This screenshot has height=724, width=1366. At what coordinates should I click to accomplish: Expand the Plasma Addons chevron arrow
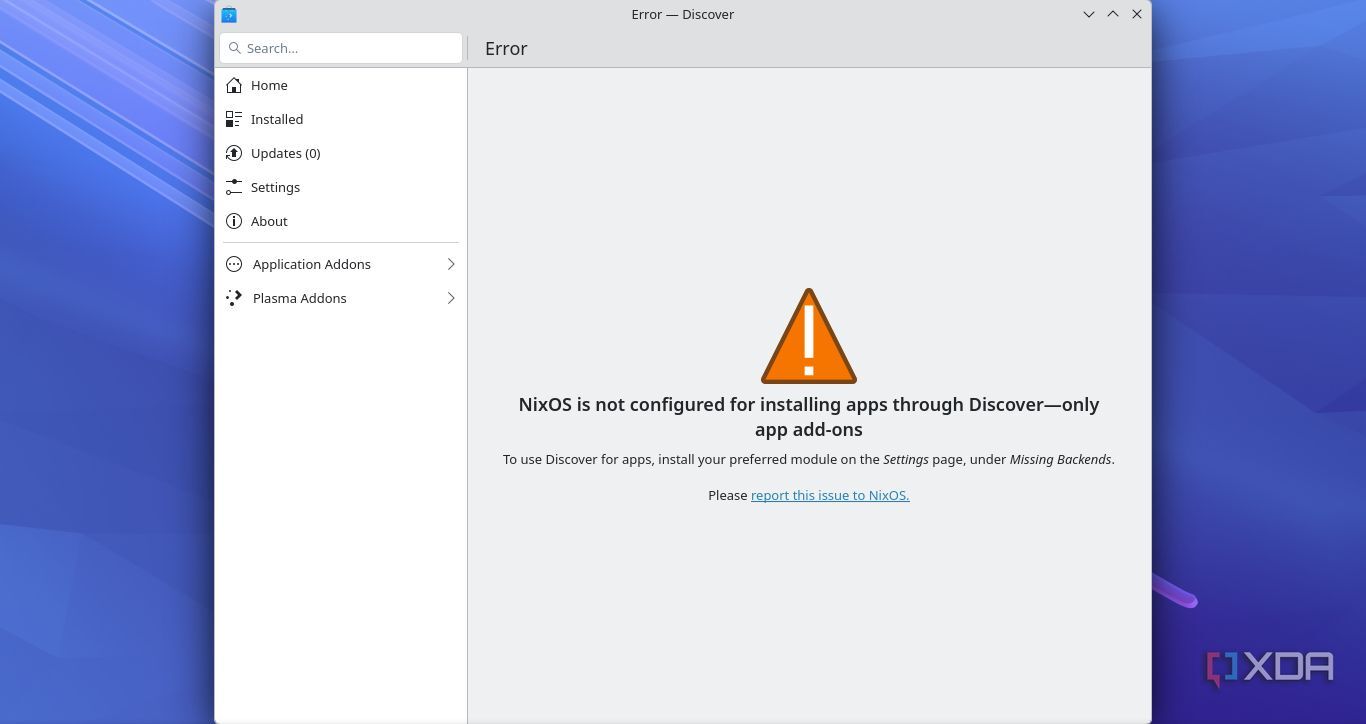[450, 298]
